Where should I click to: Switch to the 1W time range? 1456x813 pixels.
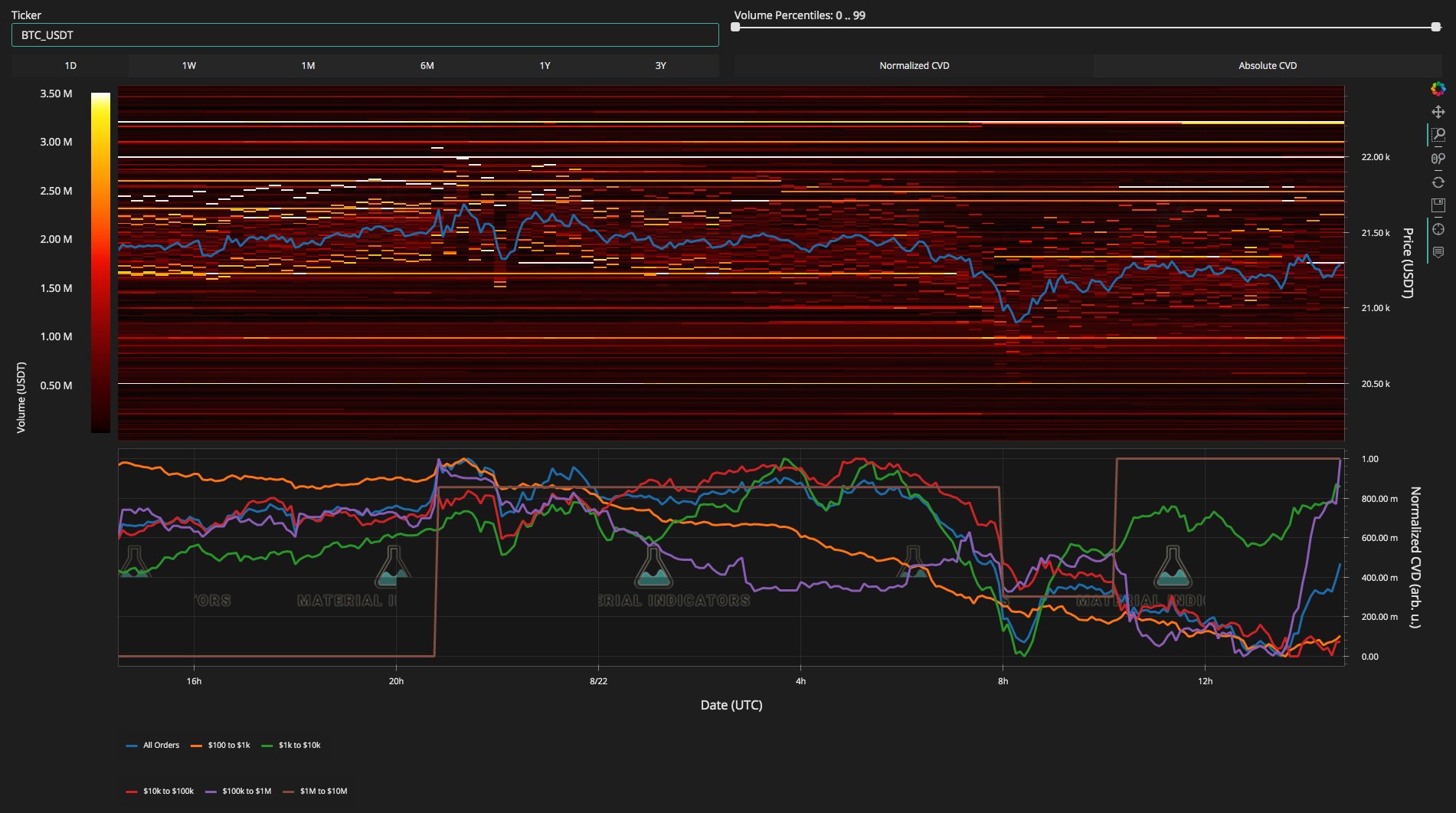[189, 66]
